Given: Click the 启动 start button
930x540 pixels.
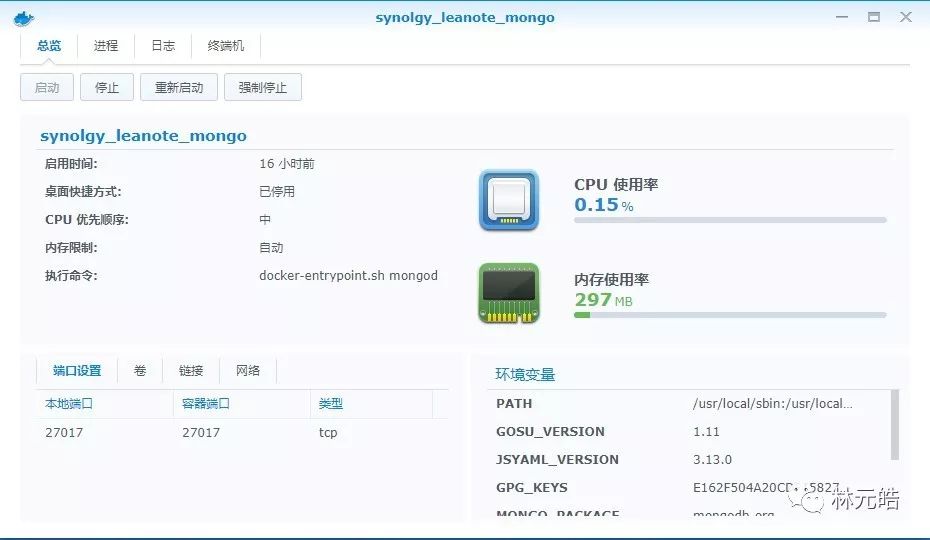Looking at the screenshot, I should 47,87.
